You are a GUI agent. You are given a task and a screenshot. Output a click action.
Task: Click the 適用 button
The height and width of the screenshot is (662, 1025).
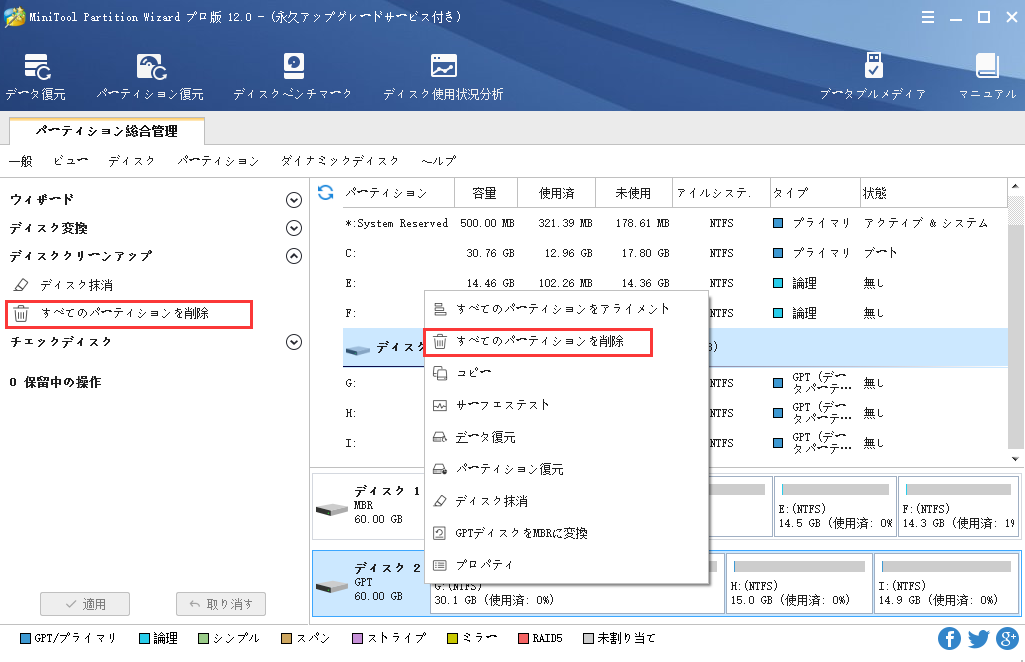point(85,604)
